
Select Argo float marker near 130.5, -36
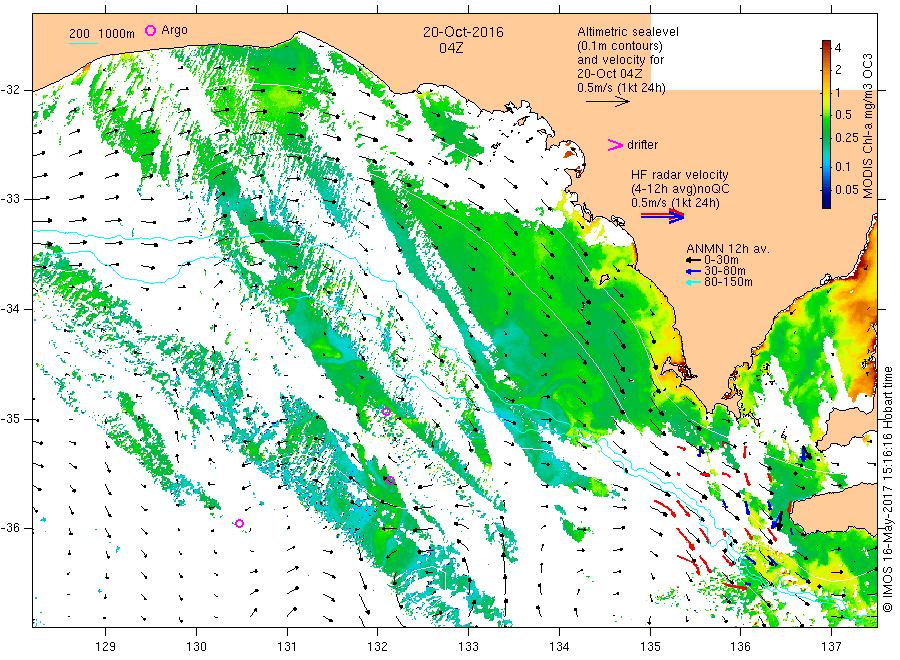point(240,523)
